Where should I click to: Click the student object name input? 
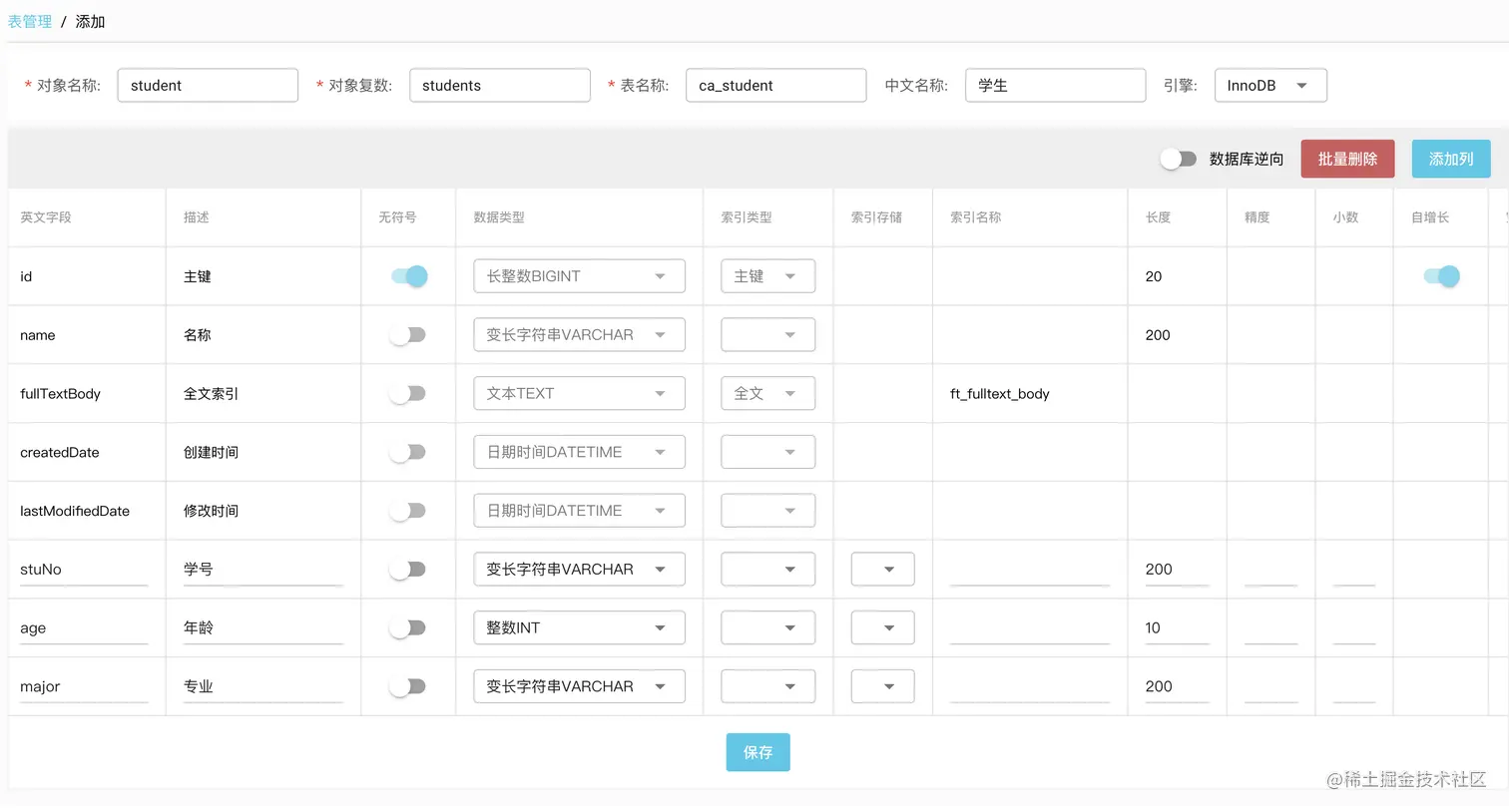[x=208, y=85]
